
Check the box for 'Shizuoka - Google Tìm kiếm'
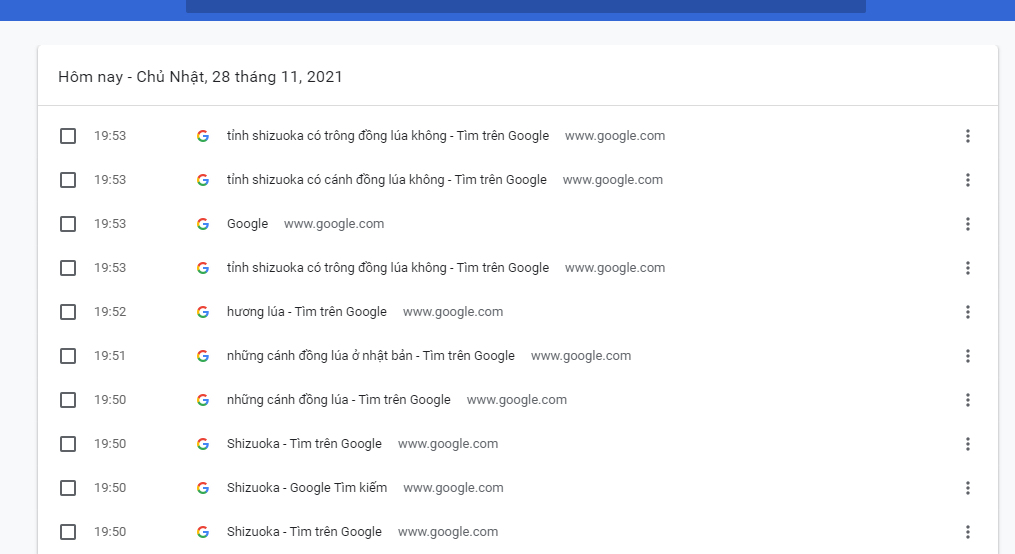point(68,488)
